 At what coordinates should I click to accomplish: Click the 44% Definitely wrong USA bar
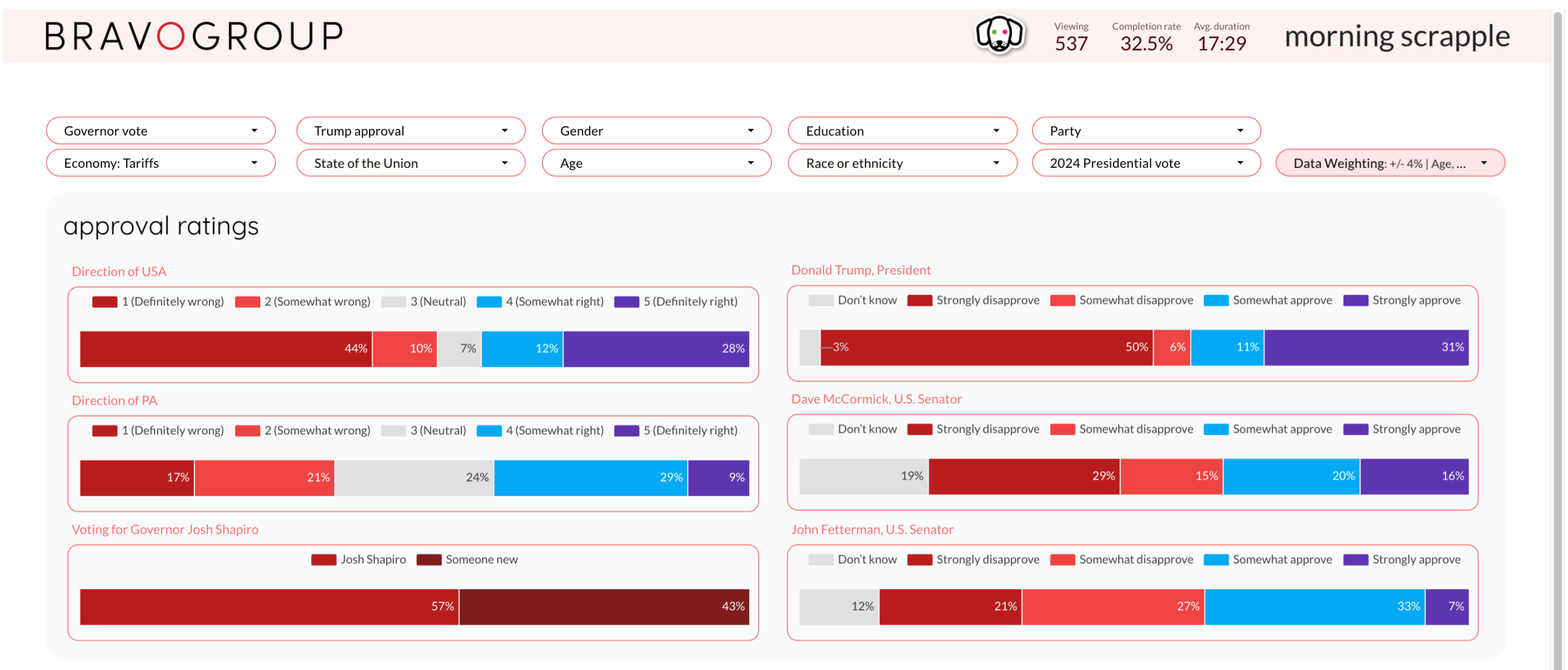[225, 349]
